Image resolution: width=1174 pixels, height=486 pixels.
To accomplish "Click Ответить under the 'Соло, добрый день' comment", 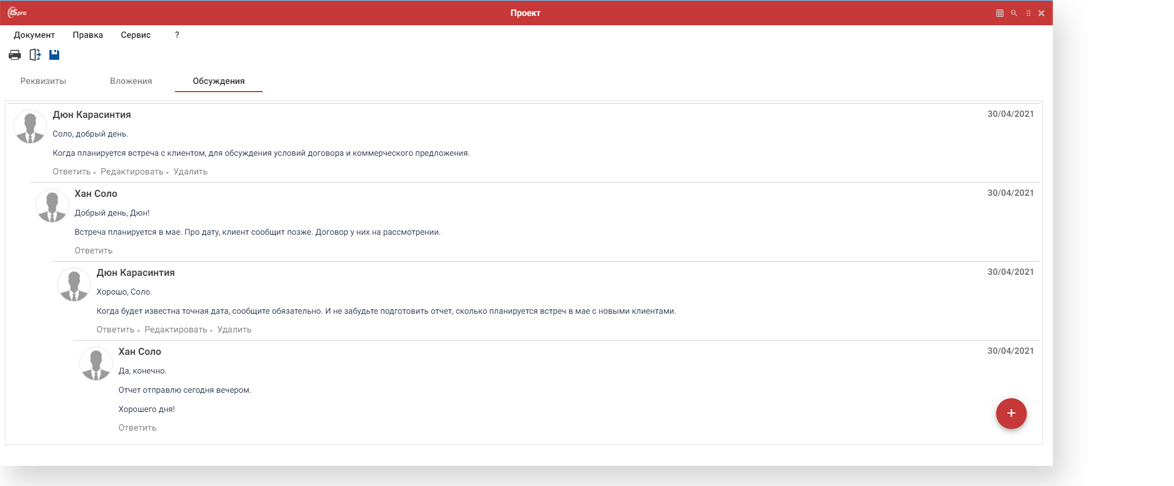I will pyautogui.click(x=71, y=171).
